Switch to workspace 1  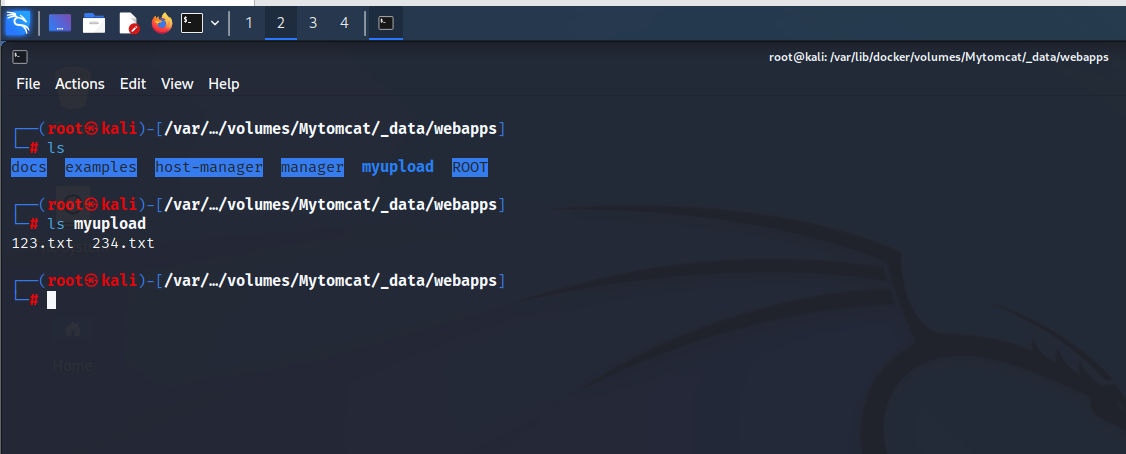[249, 23]
